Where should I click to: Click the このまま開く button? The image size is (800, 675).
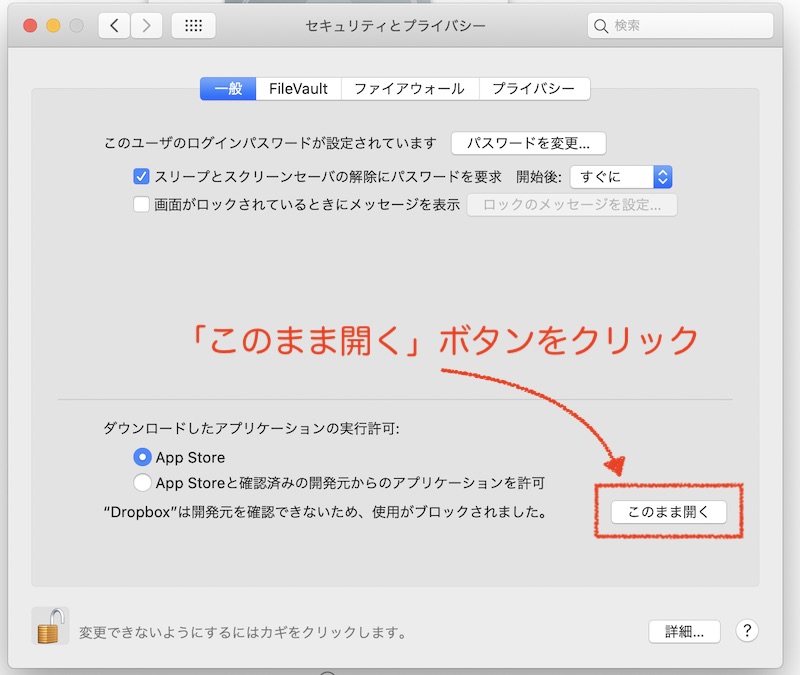668,512
